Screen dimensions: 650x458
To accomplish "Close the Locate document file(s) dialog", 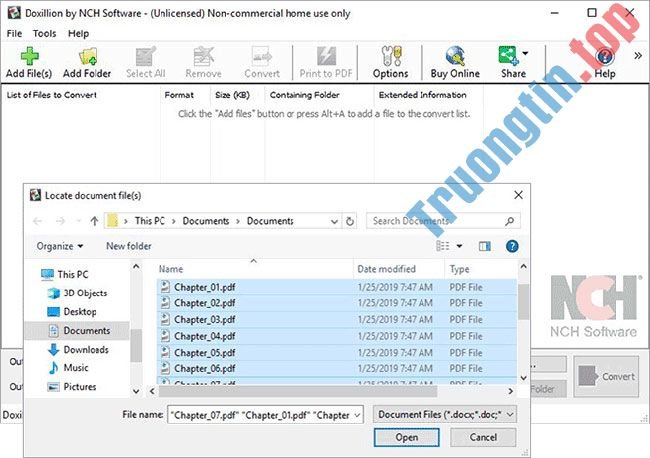I will click(x=518, y=195).
